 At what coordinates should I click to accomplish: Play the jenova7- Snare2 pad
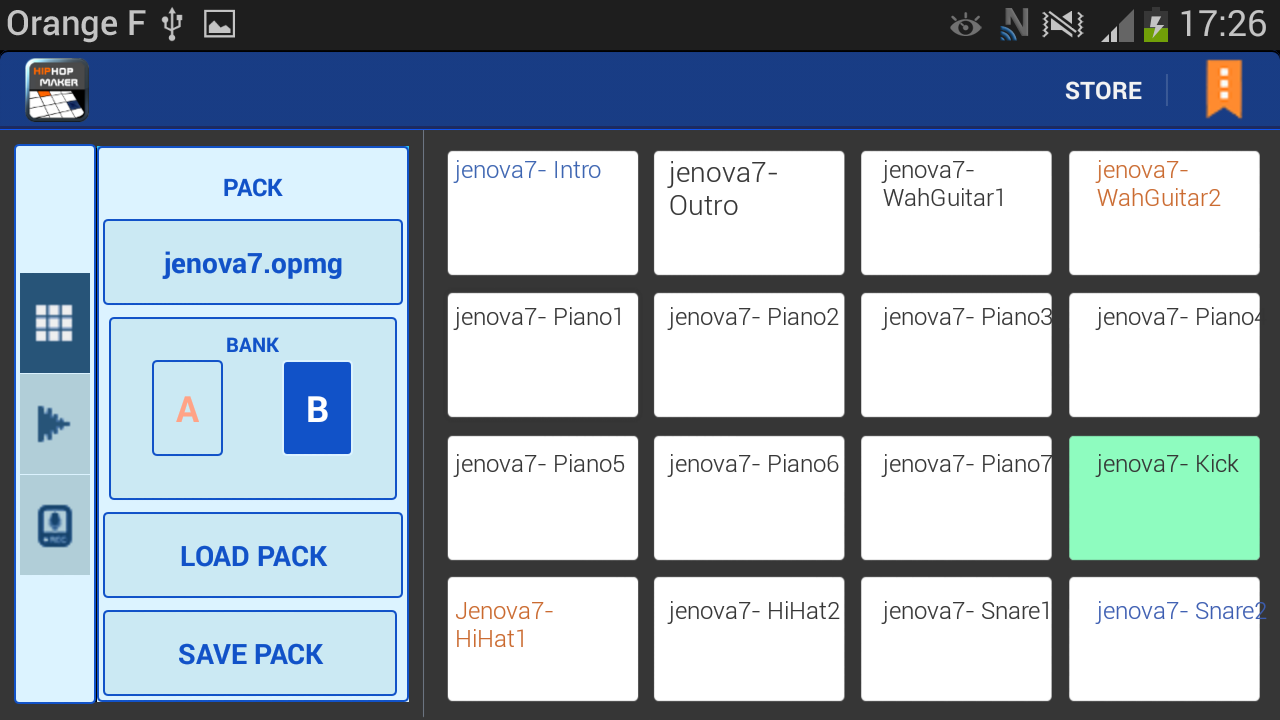pos(1164,639)
